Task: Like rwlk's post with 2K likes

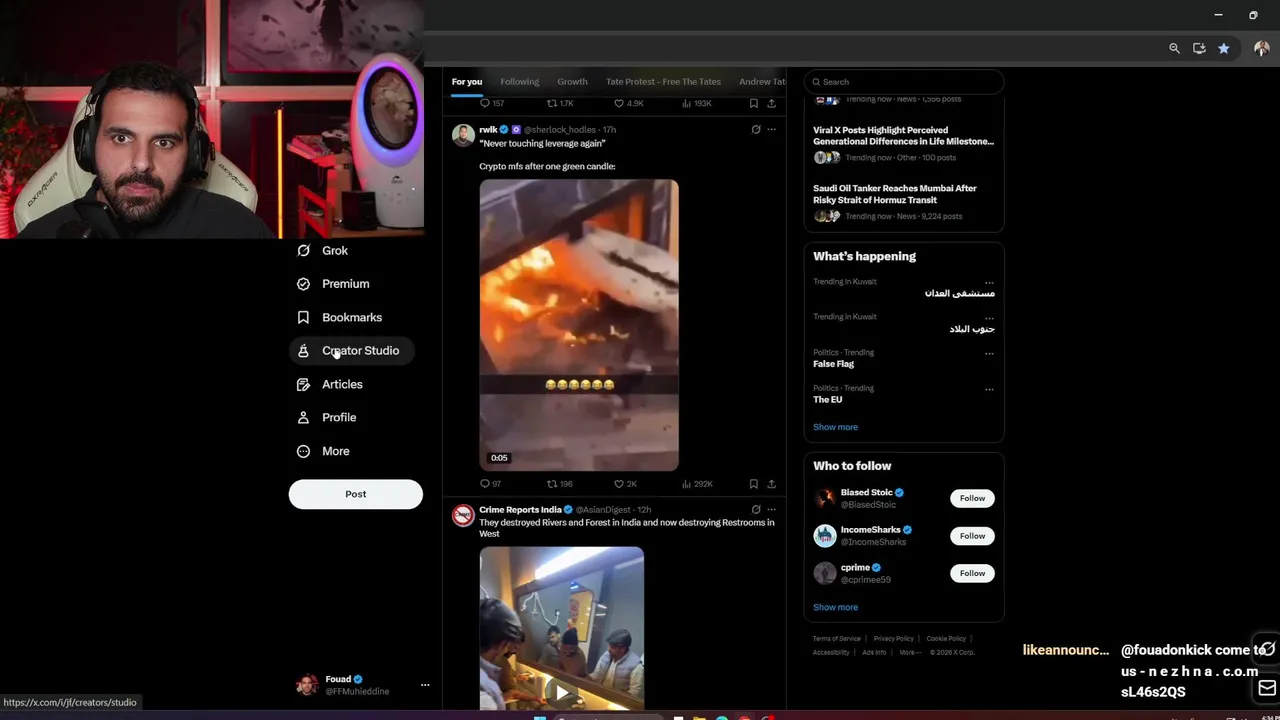Action: point(625,484)
